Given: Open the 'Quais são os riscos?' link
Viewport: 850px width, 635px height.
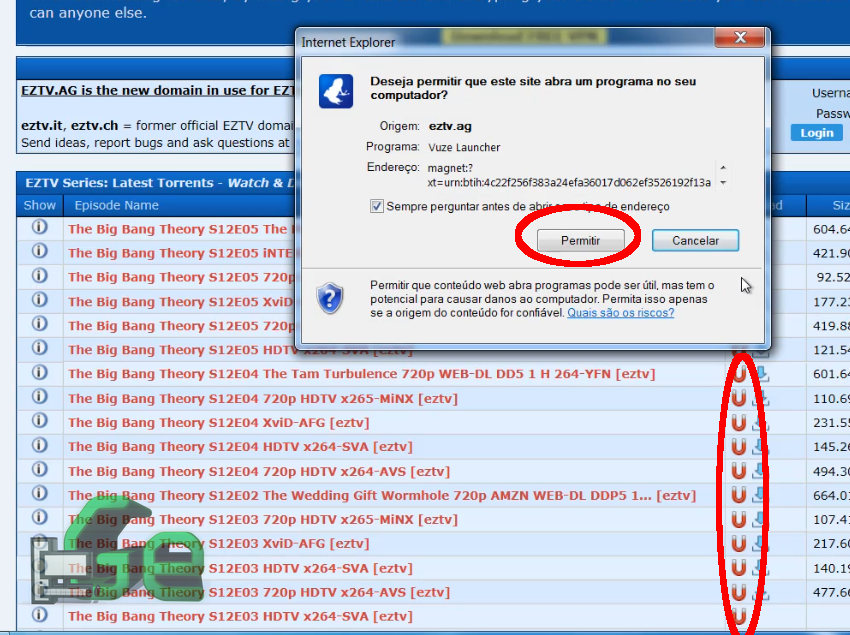Looking at the screenshot, I should [621, 313].
